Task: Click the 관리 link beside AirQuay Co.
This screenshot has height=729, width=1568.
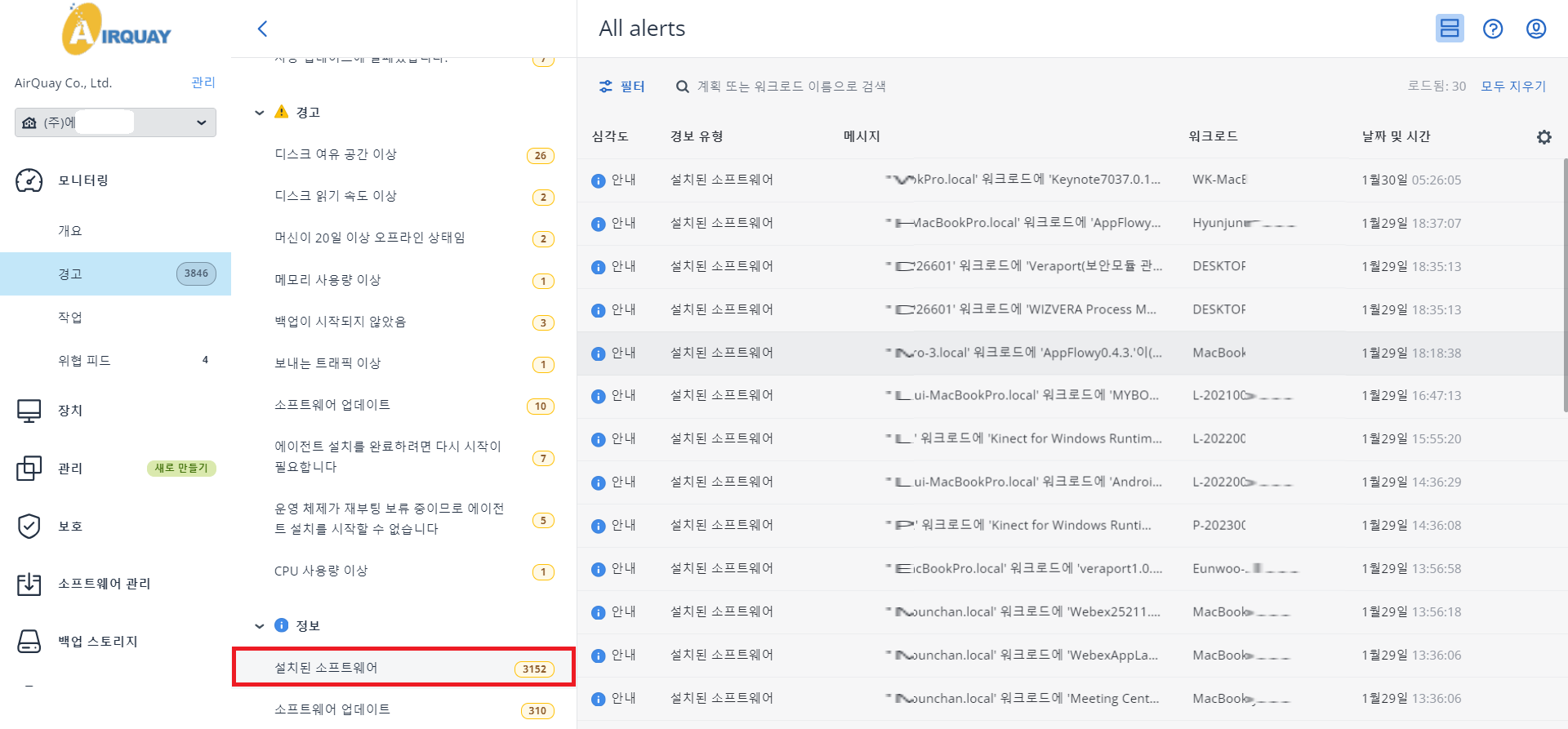Action: (x=203, y=82)
